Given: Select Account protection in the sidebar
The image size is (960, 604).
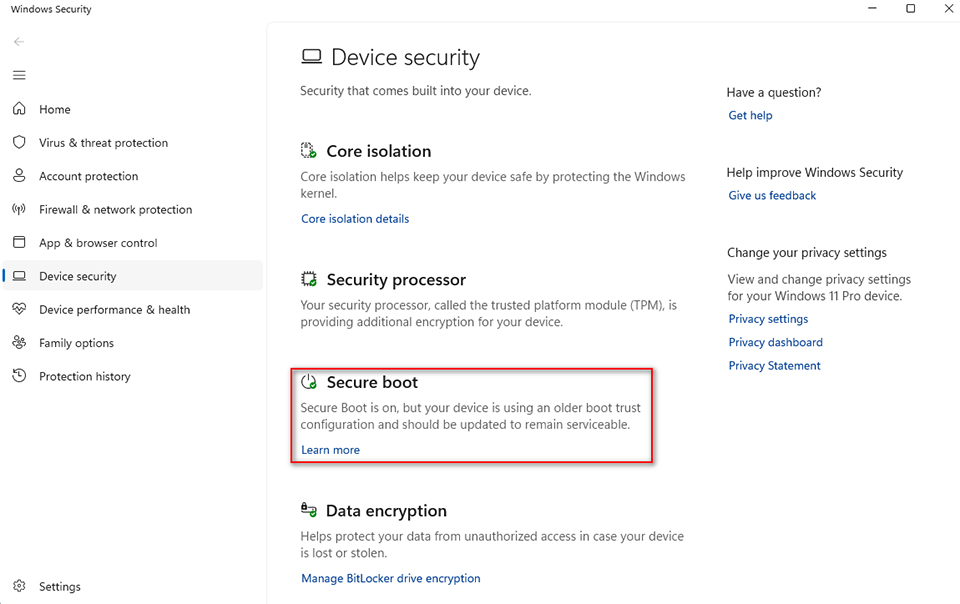Looking at the screenshot, I should click(133, 176).
